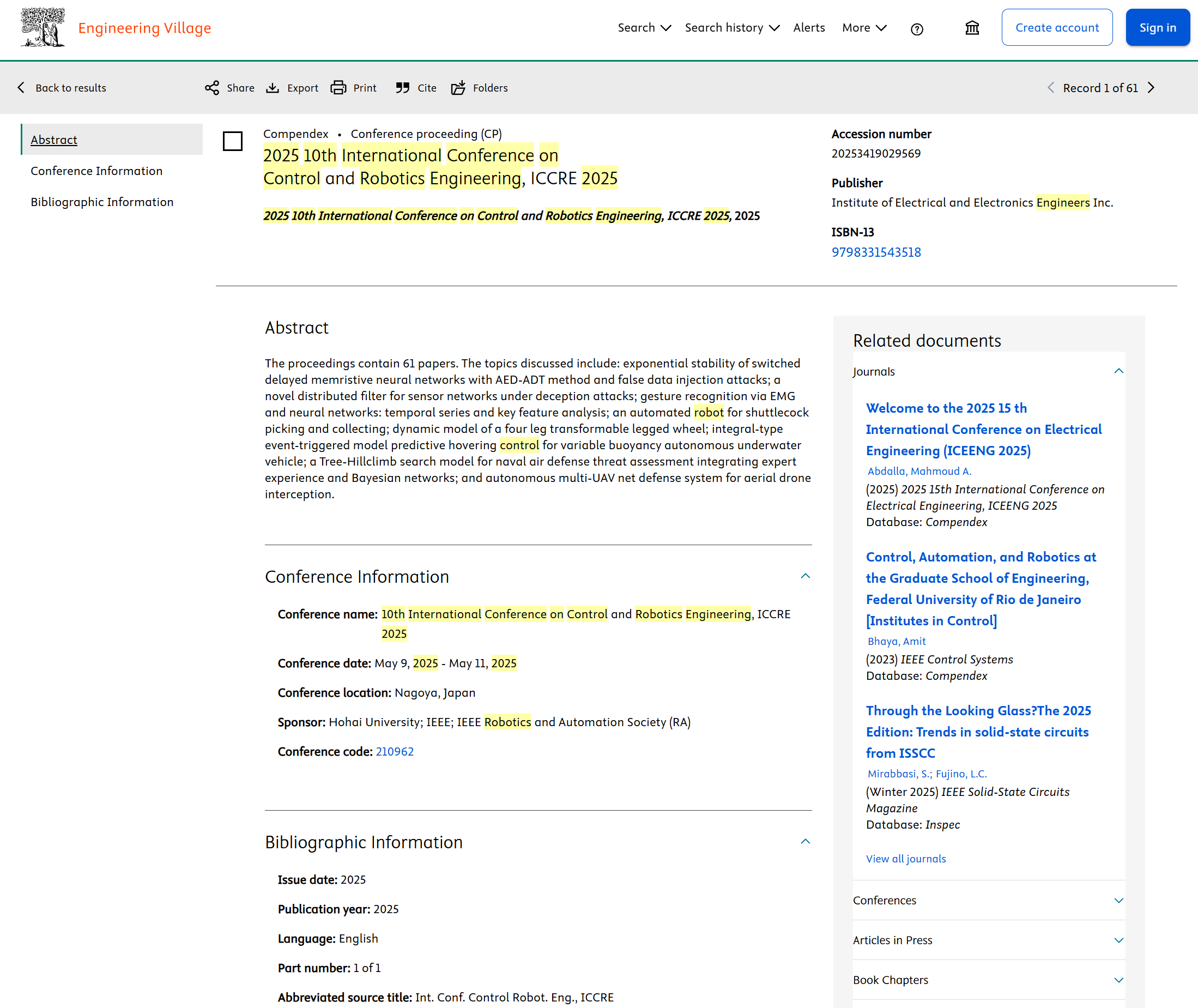Click the Cite quotation icon
The height and width of the screenshot is (1008, 1198).
[x=403, y=87]
